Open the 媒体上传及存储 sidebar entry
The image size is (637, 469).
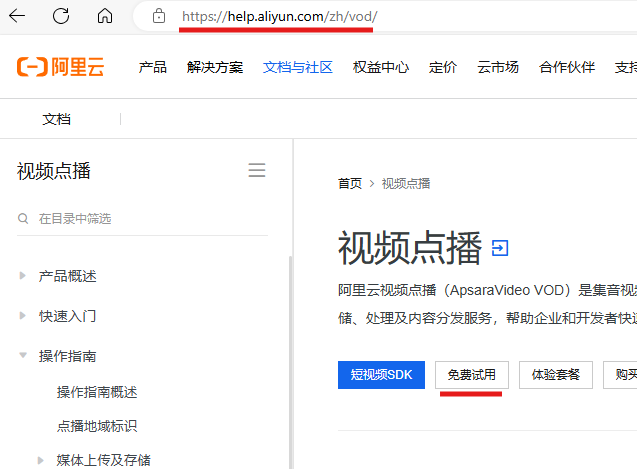click(x=104, y=460)
